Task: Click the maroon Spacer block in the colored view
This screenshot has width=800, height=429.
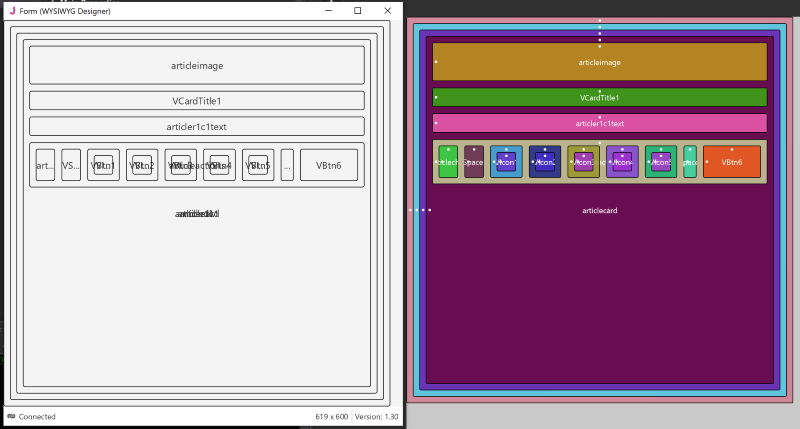Action: (x=474, y=162)
